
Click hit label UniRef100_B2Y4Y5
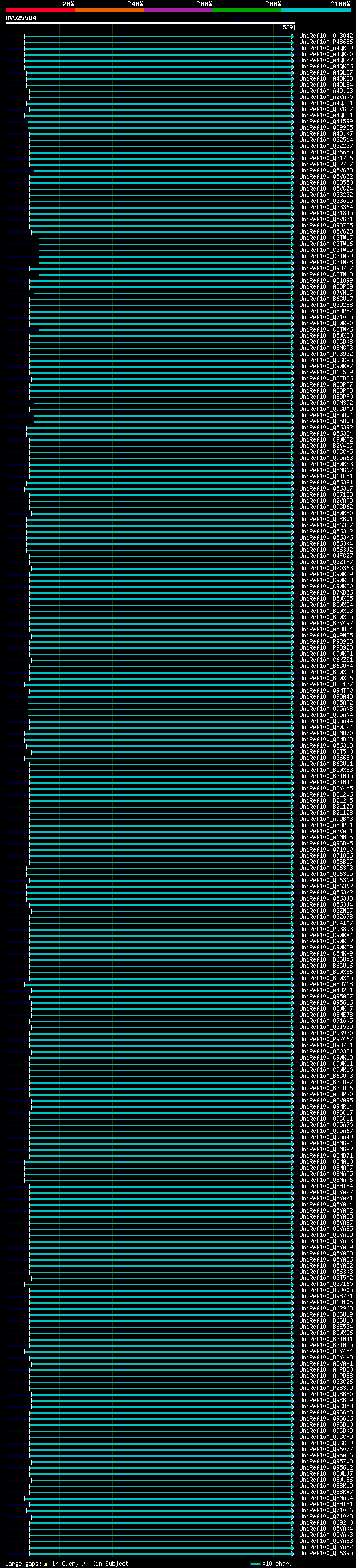click(326, 789)
